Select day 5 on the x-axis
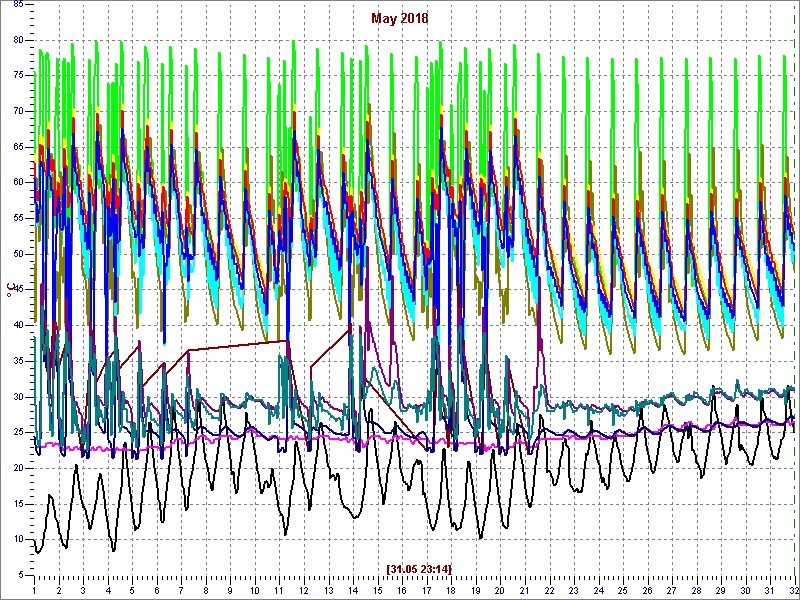The width and height of the screenshot is (800, 600). pyautogui.click(x=132, y=589)
